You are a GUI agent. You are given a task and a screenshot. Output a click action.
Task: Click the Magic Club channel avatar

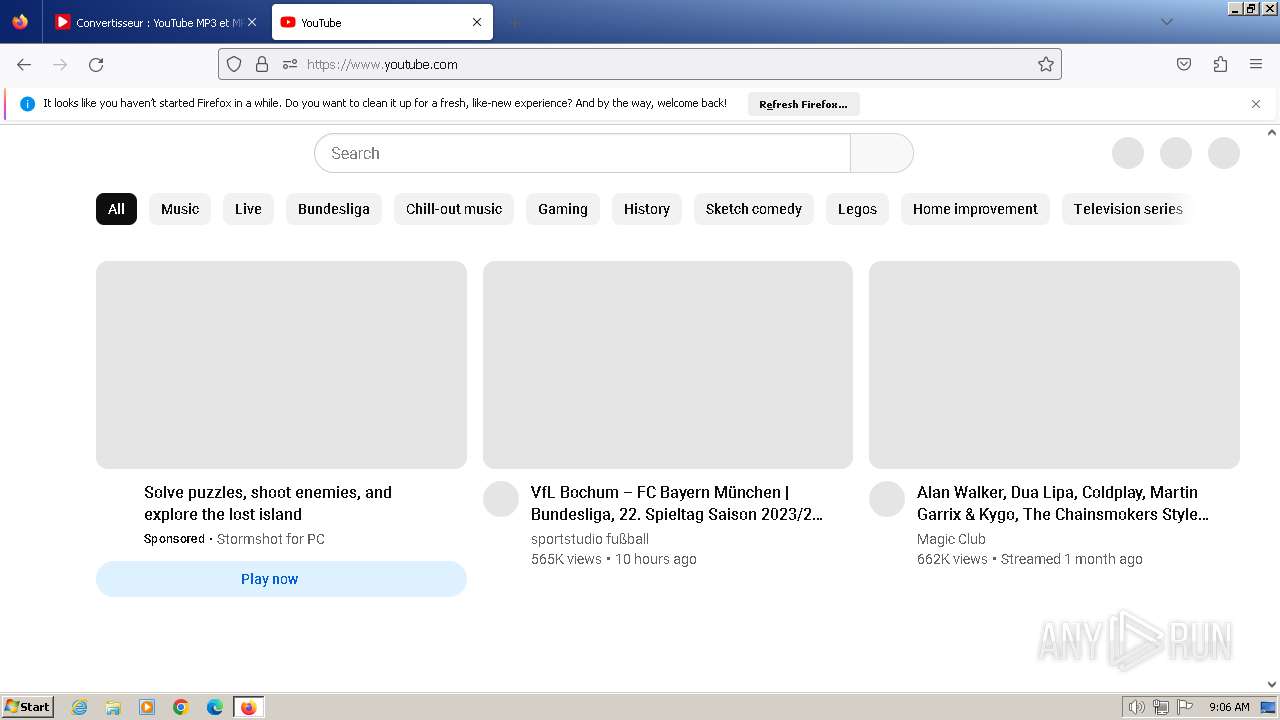pyautogui.click(x=887, y=499)
